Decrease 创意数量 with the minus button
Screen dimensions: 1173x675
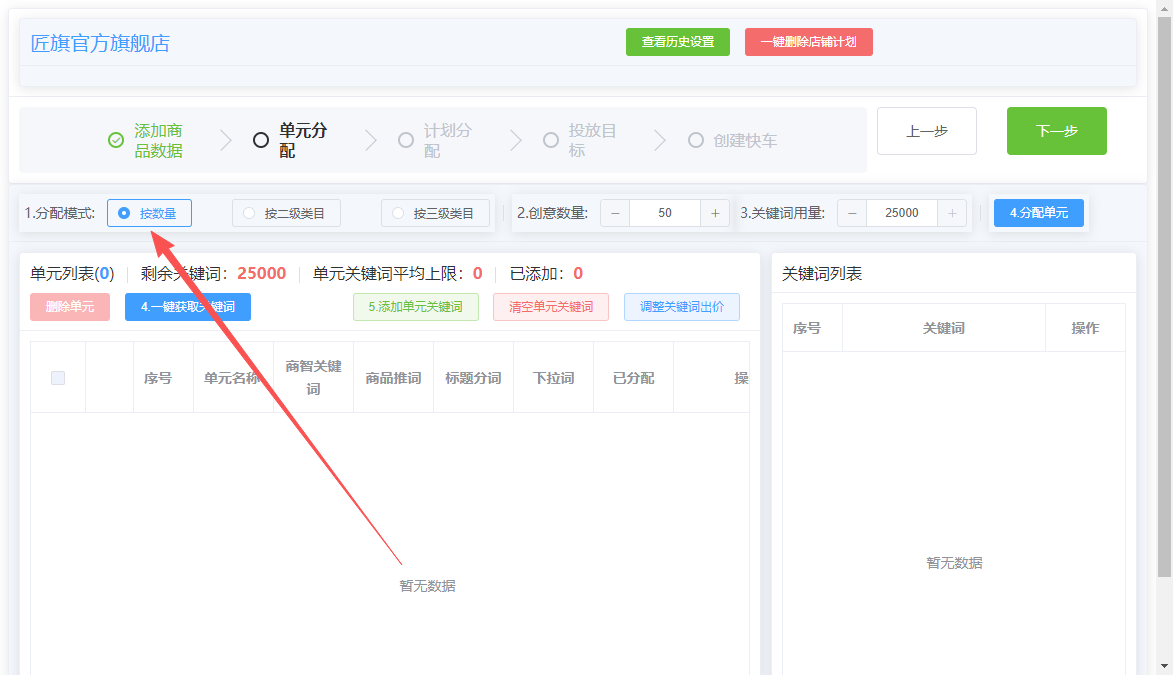pyautogui.click(x=615, y=213)
